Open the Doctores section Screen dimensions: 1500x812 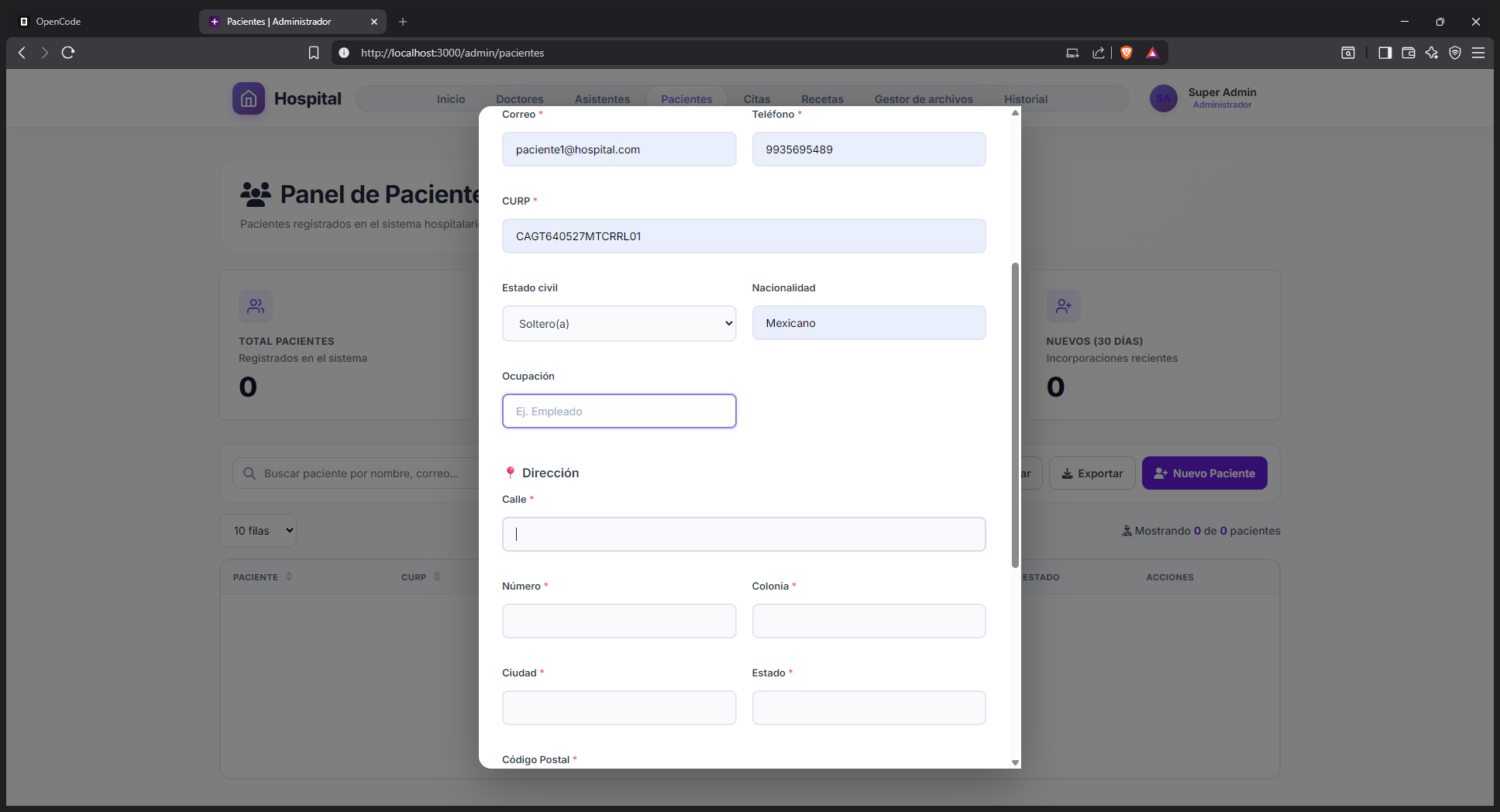tap(520, 99)
